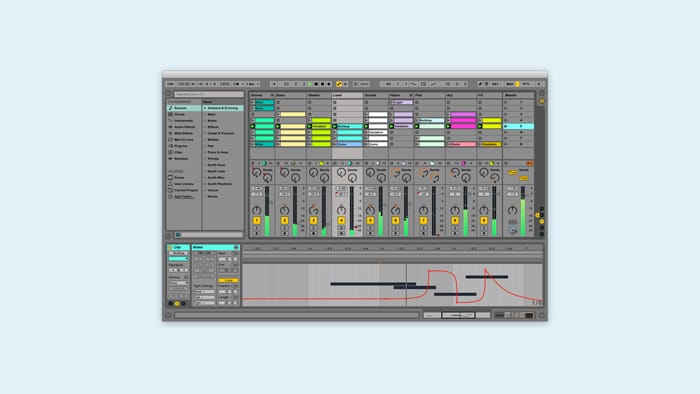700x394 pixels.
Task: Click Stop All Clips in the Master track
Action: point(506,163)
